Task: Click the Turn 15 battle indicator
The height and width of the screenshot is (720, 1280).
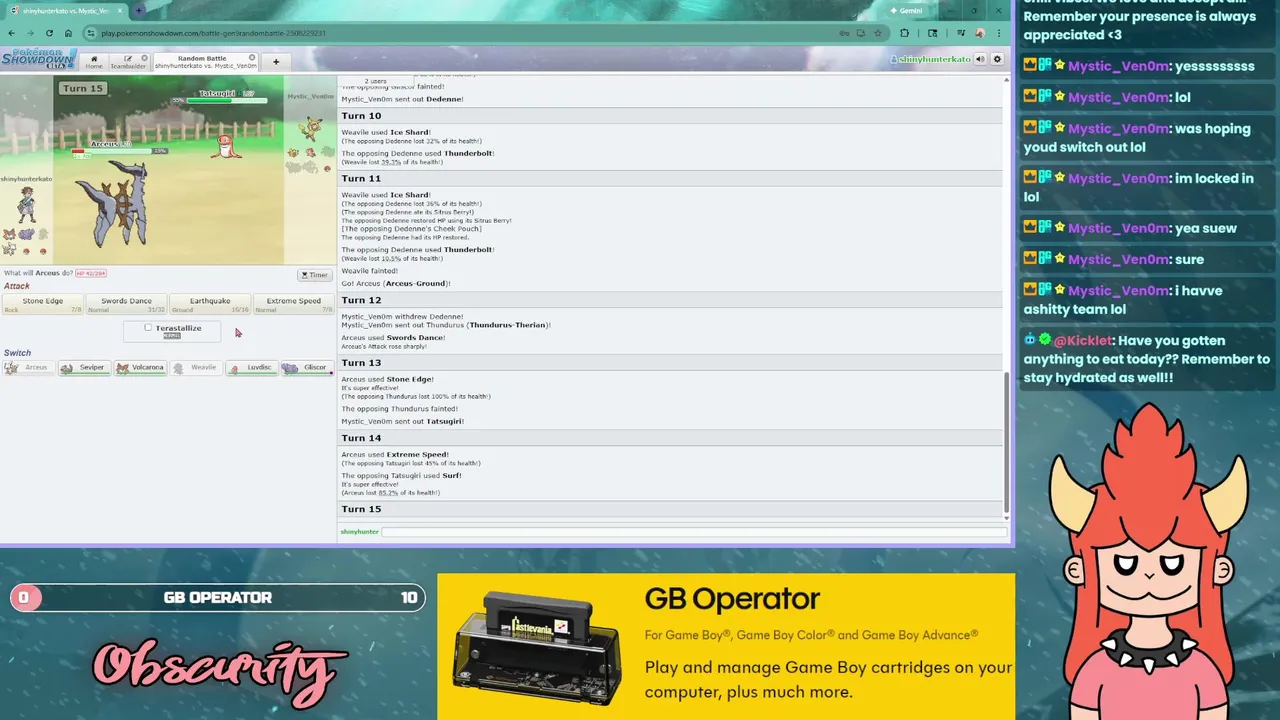Action: point(82,88)
